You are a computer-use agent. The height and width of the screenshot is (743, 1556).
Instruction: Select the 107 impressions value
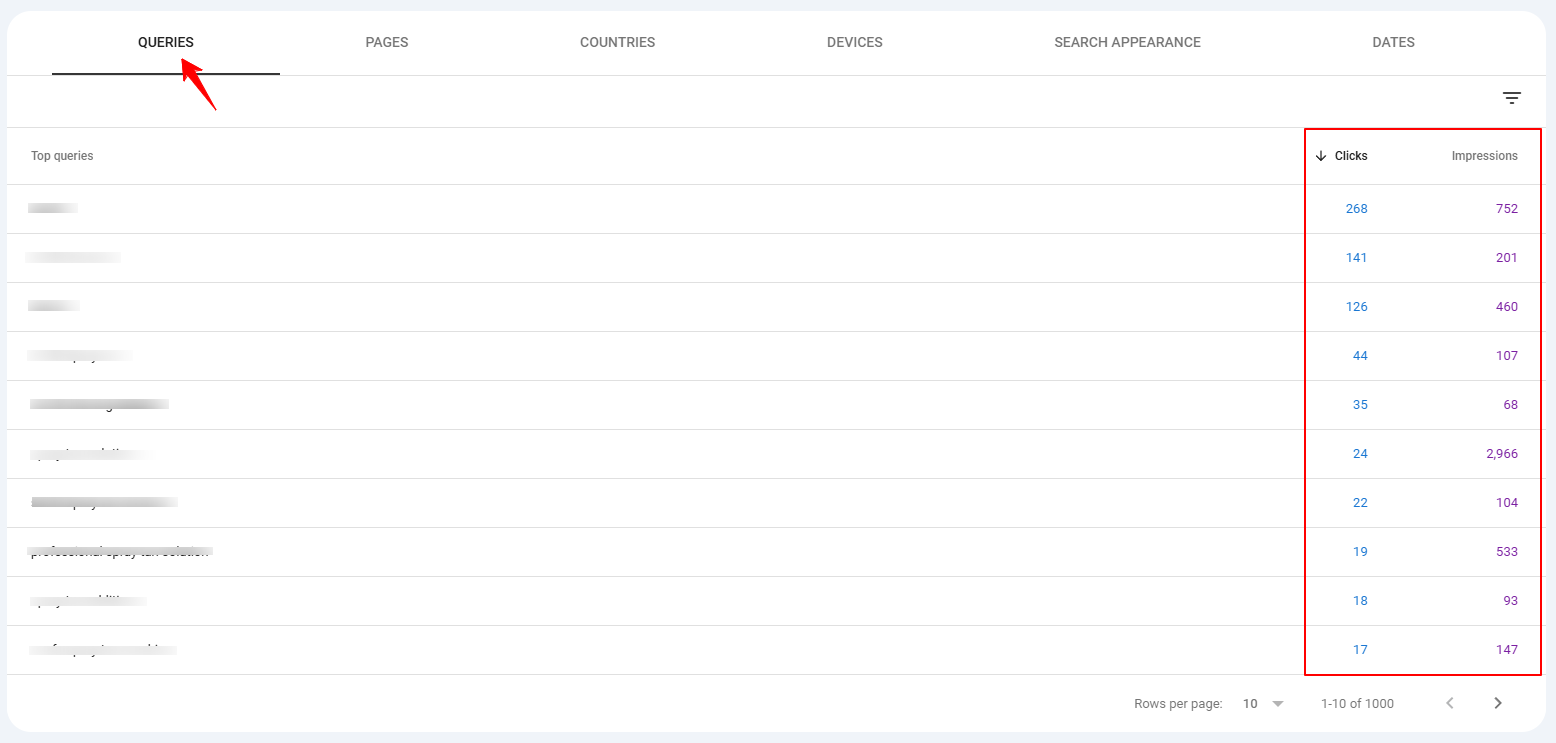(x=1507, y=356)
